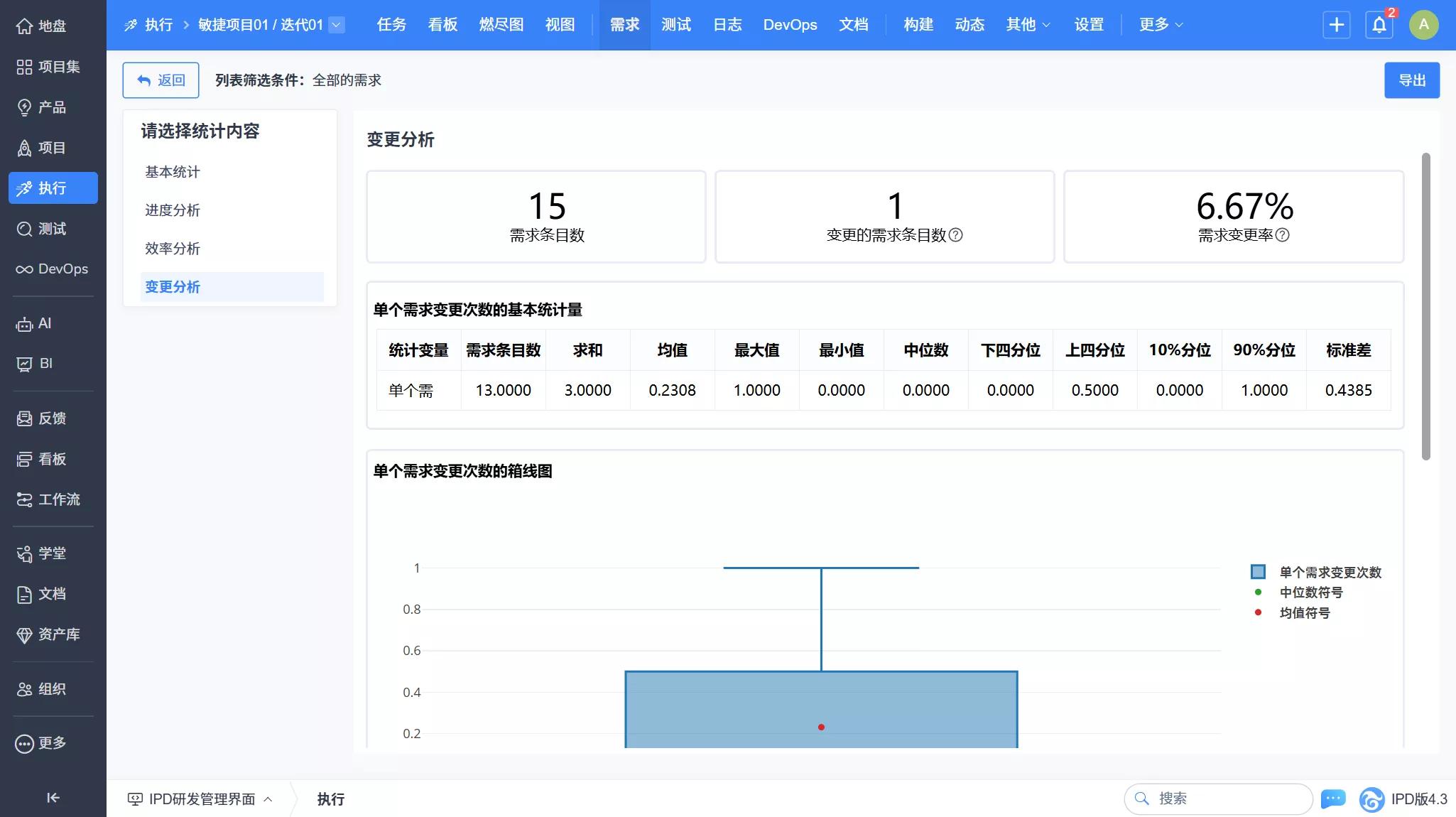
Task: Click the 导出 export button
Action: pos(1411,80)
